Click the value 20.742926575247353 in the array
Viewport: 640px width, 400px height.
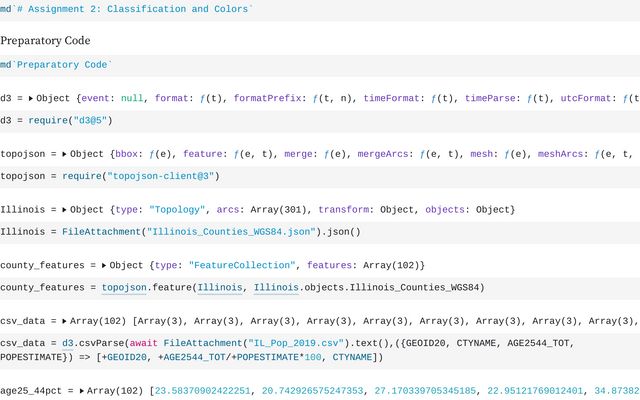[312, 391]
